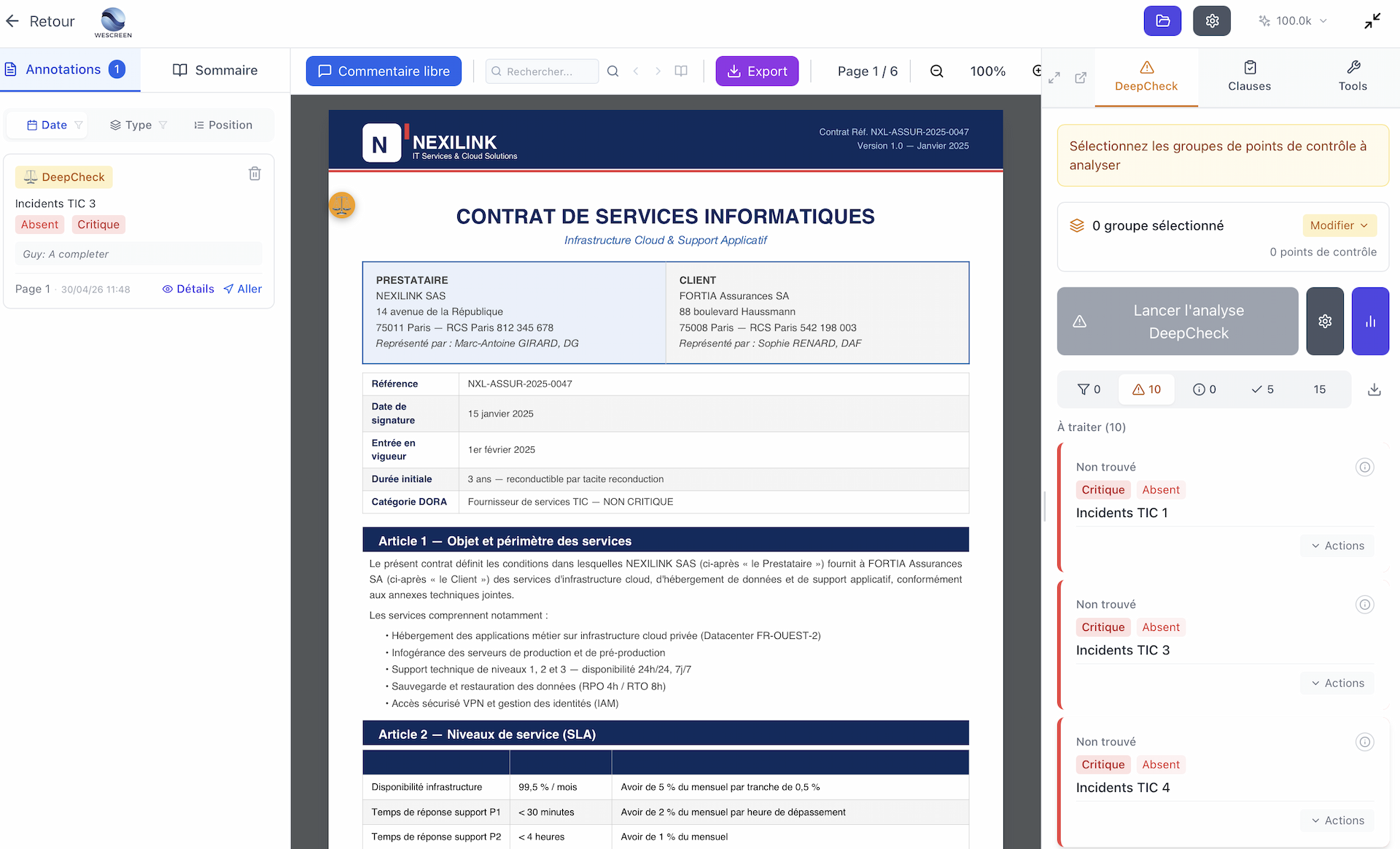1400x849 pixels.
Task: Click the DeepCheck badge on annotation card
Action: pos(64,177)
